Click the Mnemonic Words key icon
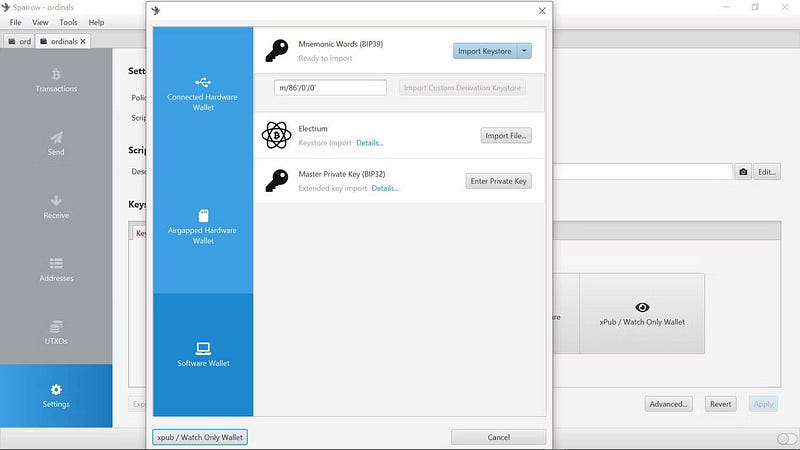The height and width of the screenshot is (450, 800). (277, 51)
